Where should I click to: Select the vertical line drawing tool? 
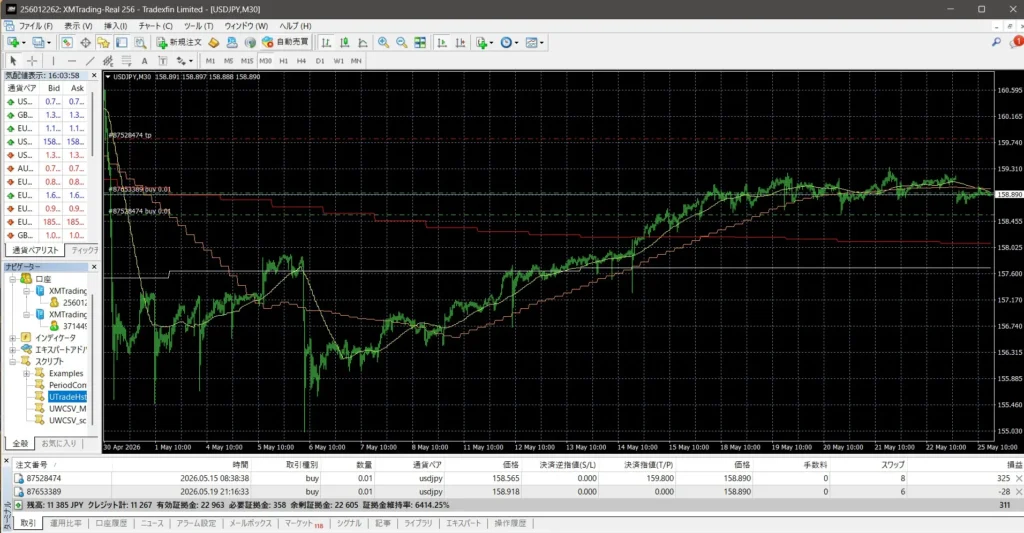tap(54, 61)
